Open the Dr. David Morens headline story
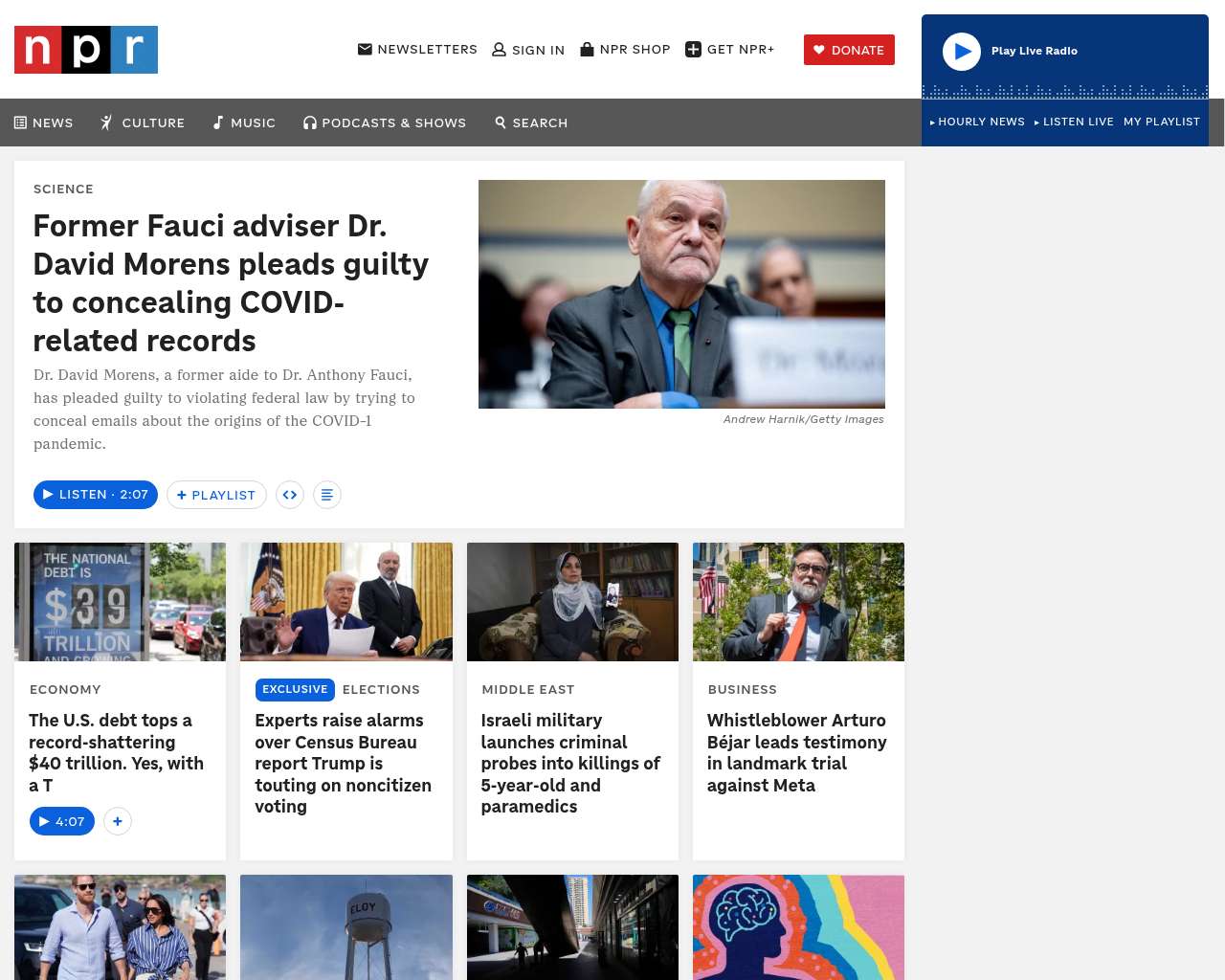1225x980 pixels. (x=231, y=283)
